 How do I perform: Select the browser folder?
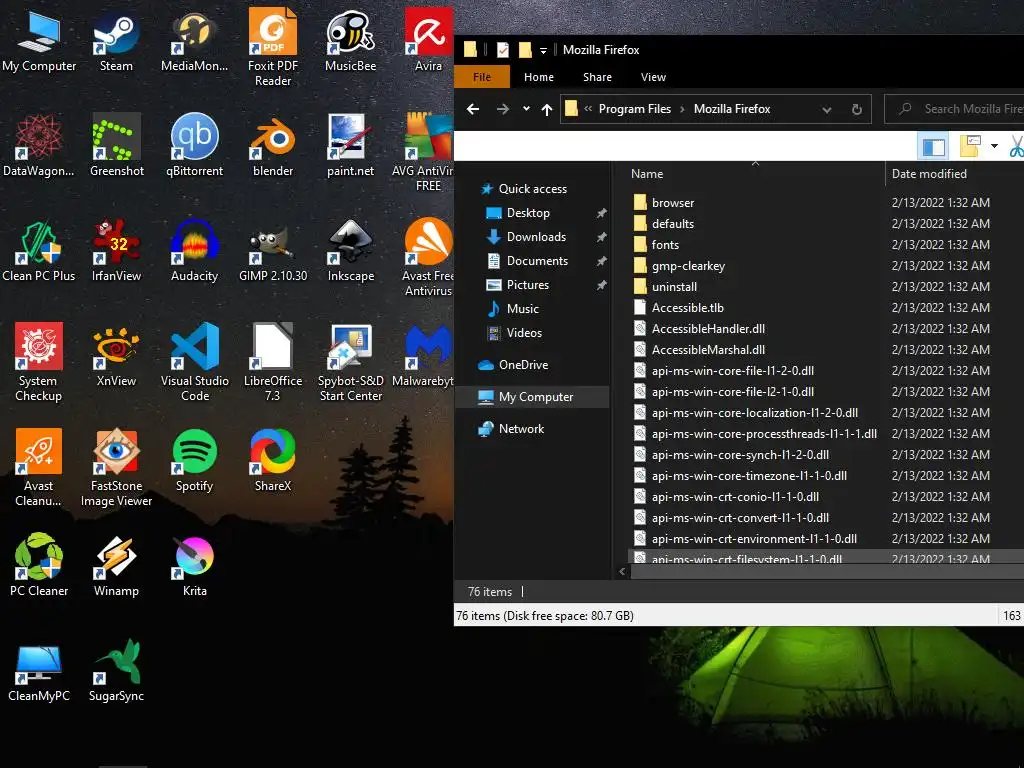click(672, 203)
